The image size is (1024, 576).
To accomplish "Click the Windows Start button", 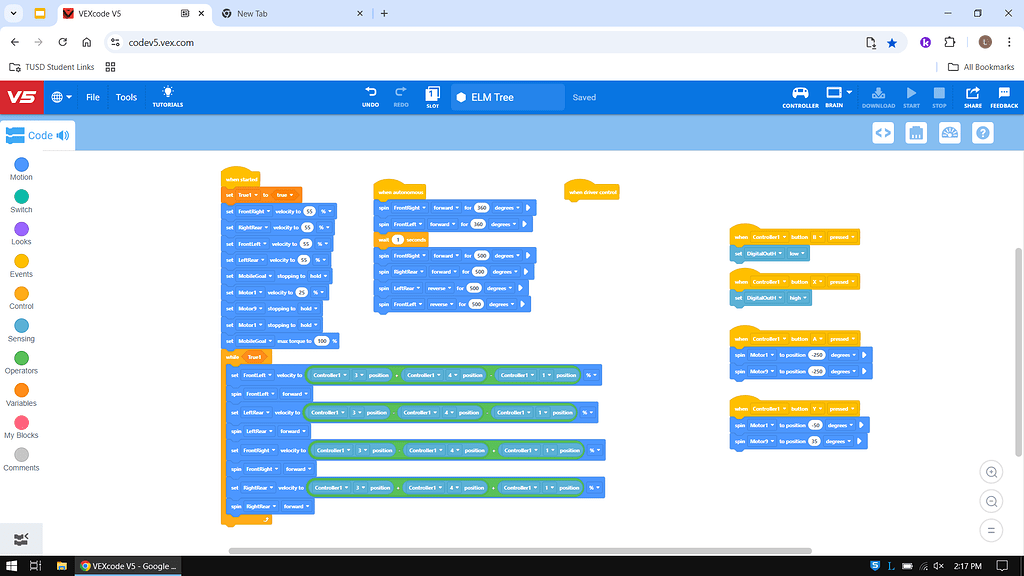I will tap(11, 566).
